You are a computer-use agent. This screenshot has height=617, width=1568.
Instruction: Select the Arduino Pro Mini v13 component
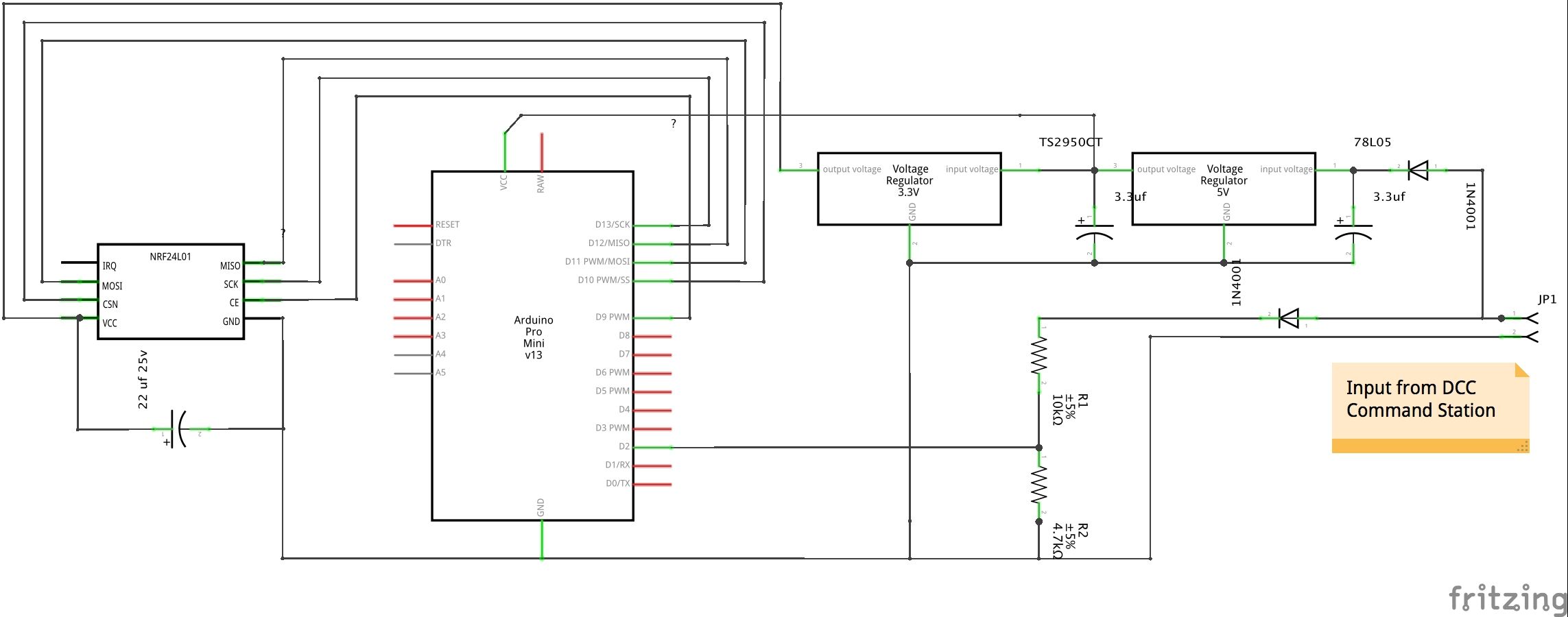(x=534, y=343)
